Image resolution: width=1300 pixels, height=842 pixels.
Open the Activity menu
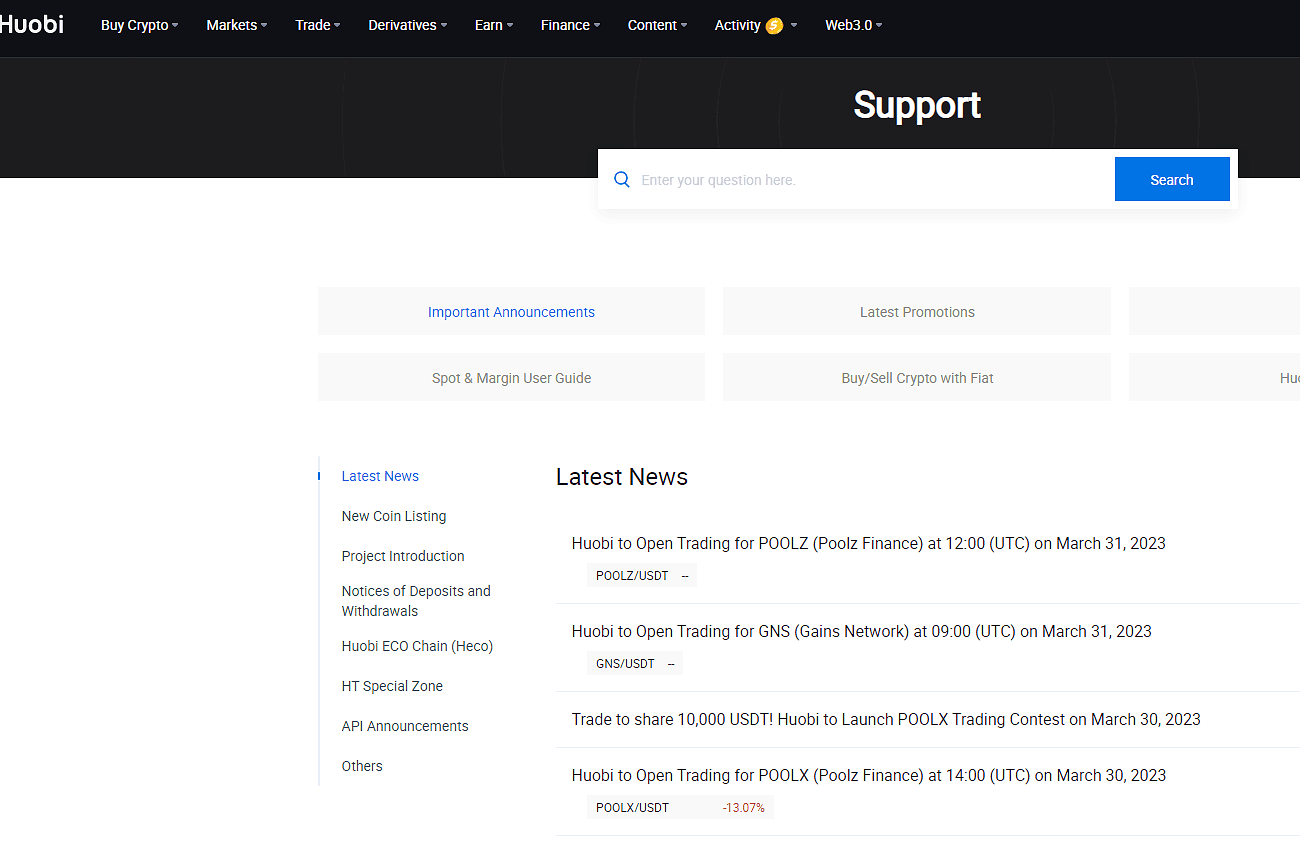[x=738, y=25]
